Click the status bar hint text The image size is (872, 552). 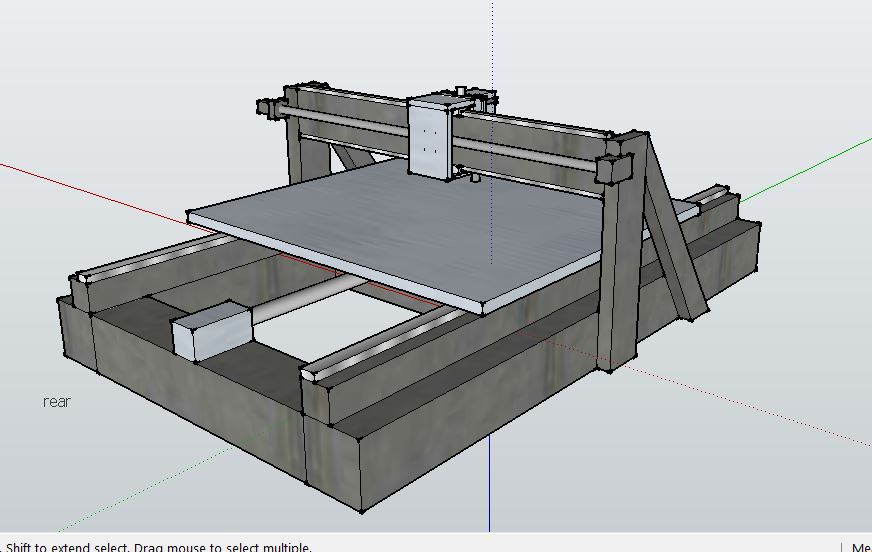click(x=160, y=546)
